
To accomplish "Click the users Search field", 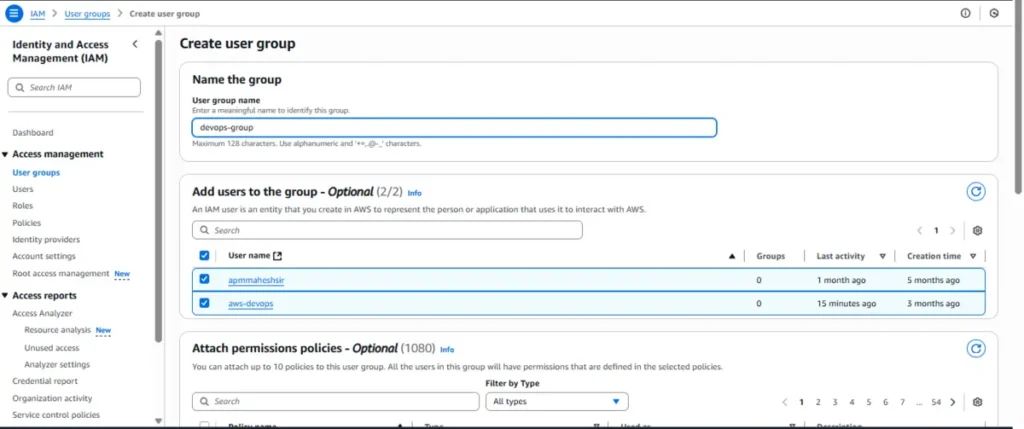I will click(387, 230).
